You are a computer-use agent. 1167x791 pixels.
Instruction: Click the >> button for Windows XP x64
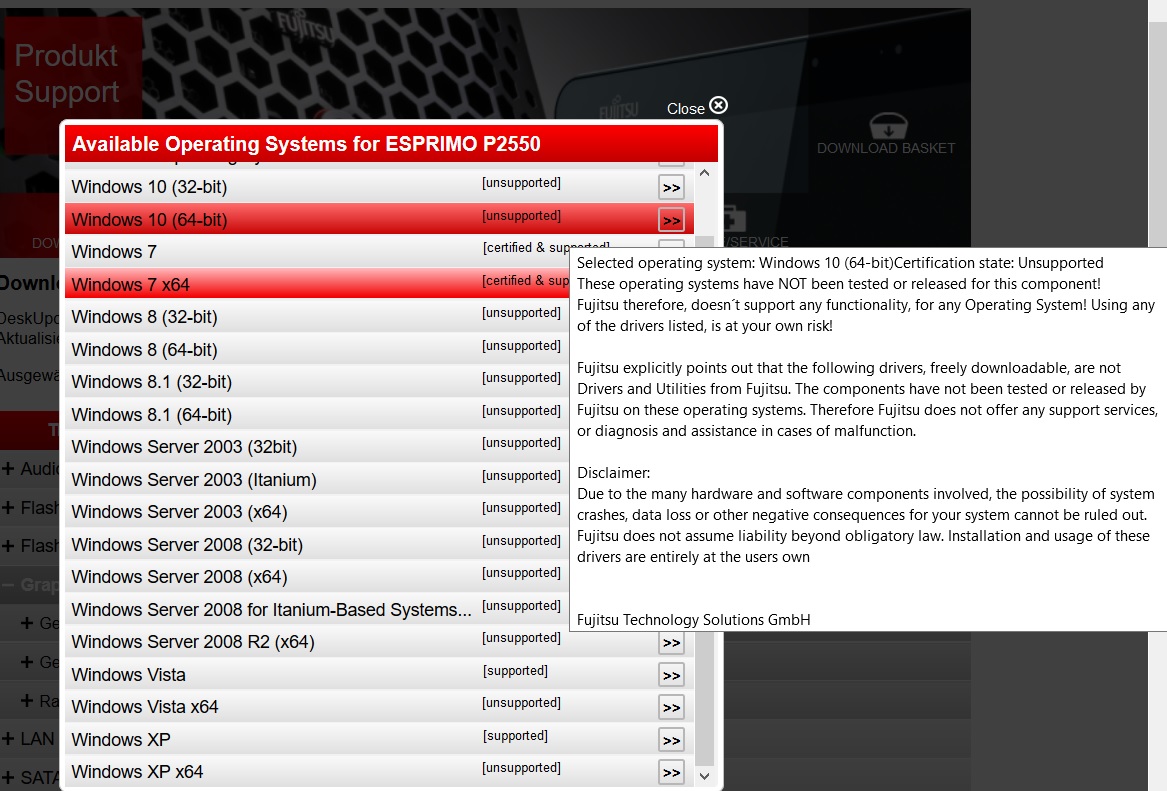[671, 772]
